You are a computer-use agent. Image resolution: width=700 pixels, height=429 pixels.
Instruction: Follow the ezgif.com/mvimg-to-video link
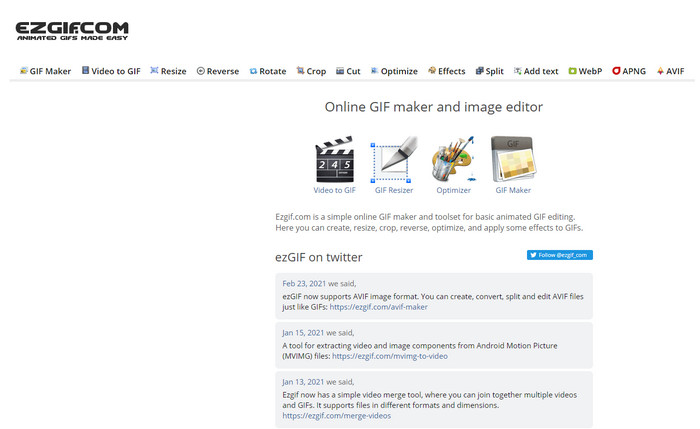[390, 356]
